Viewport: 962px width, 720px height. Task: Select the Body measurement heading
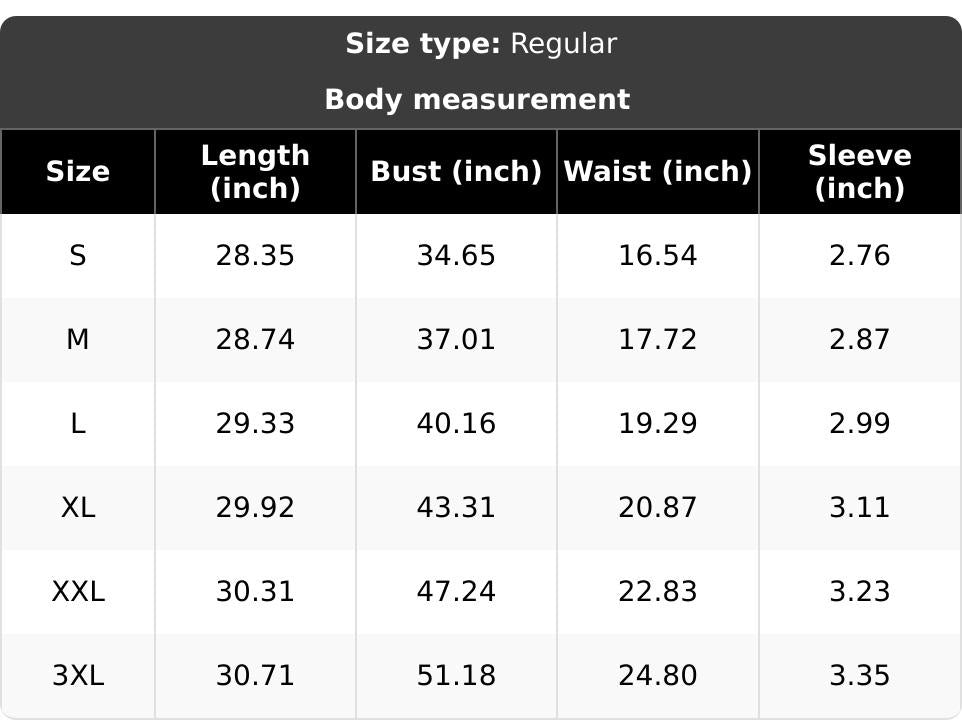click(x=477, y=99)
